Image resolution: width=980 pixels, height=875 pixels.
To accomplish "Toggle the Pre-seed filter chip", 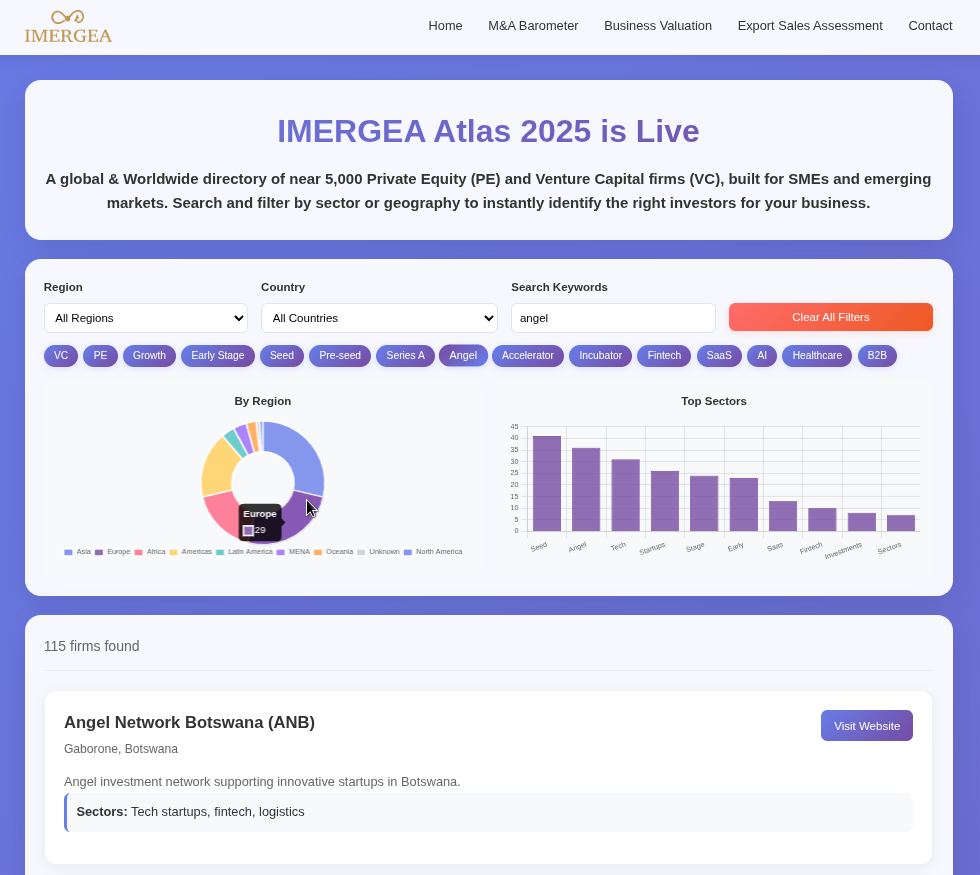I will (340, 356).
